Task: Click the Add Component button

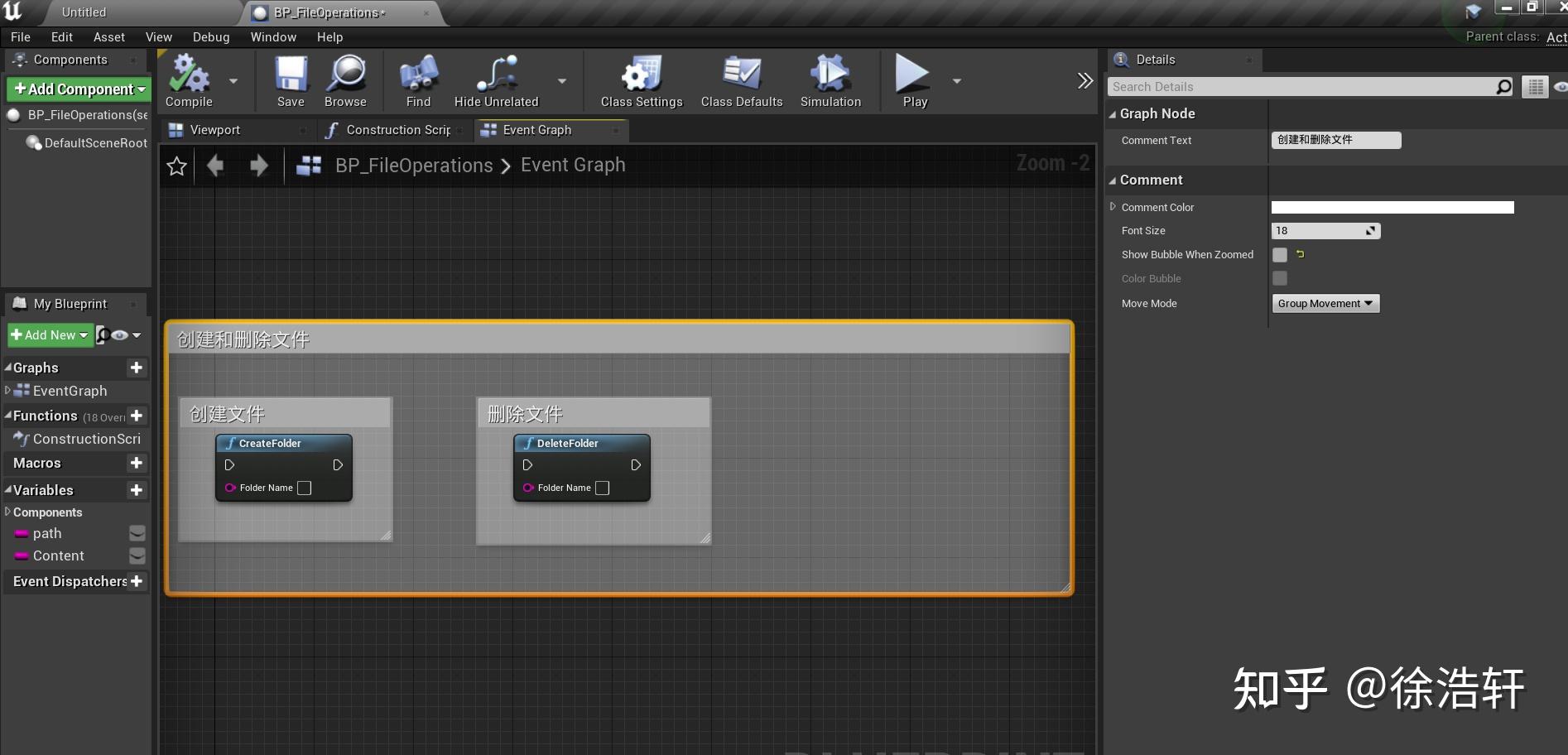Action: pos(79,89)
